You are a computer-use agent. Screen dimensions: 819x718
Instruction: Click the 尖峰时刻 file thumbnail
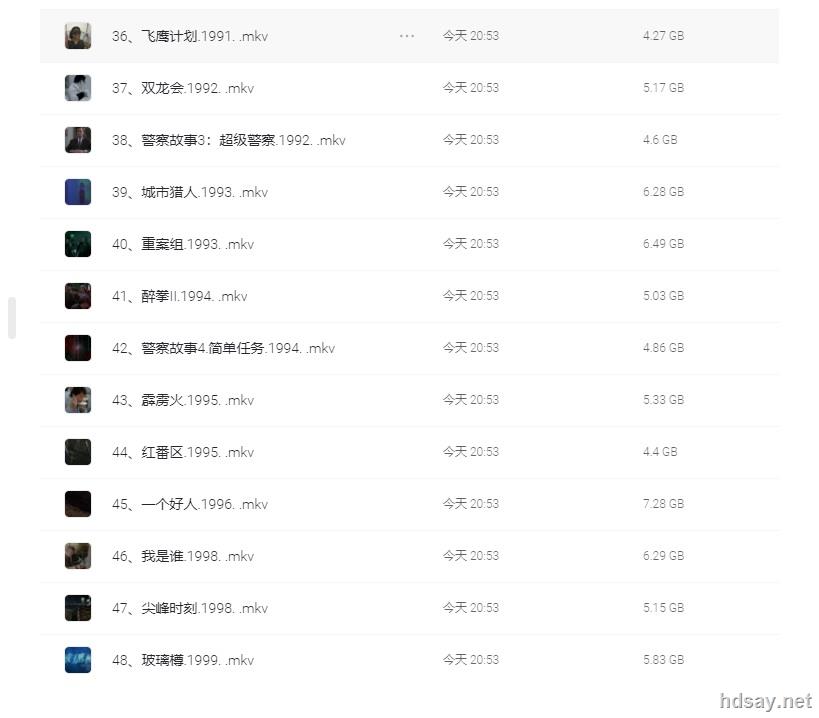pyautogui.click(x=78, y=608)
